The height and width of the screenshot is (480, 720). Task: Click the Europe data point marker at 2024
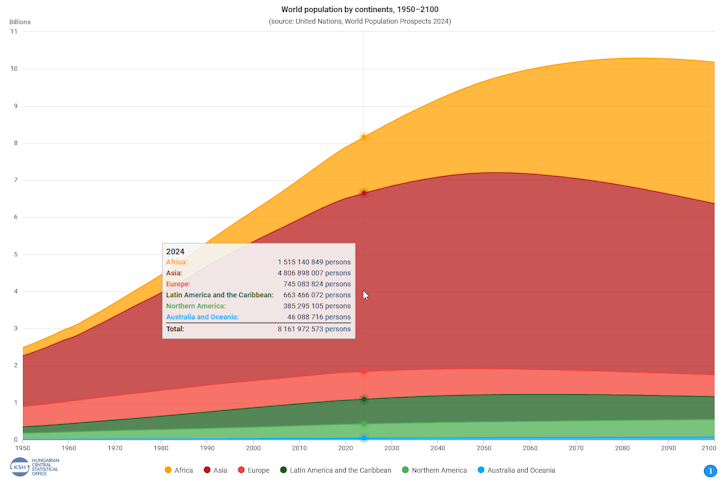tap(364, 372)
